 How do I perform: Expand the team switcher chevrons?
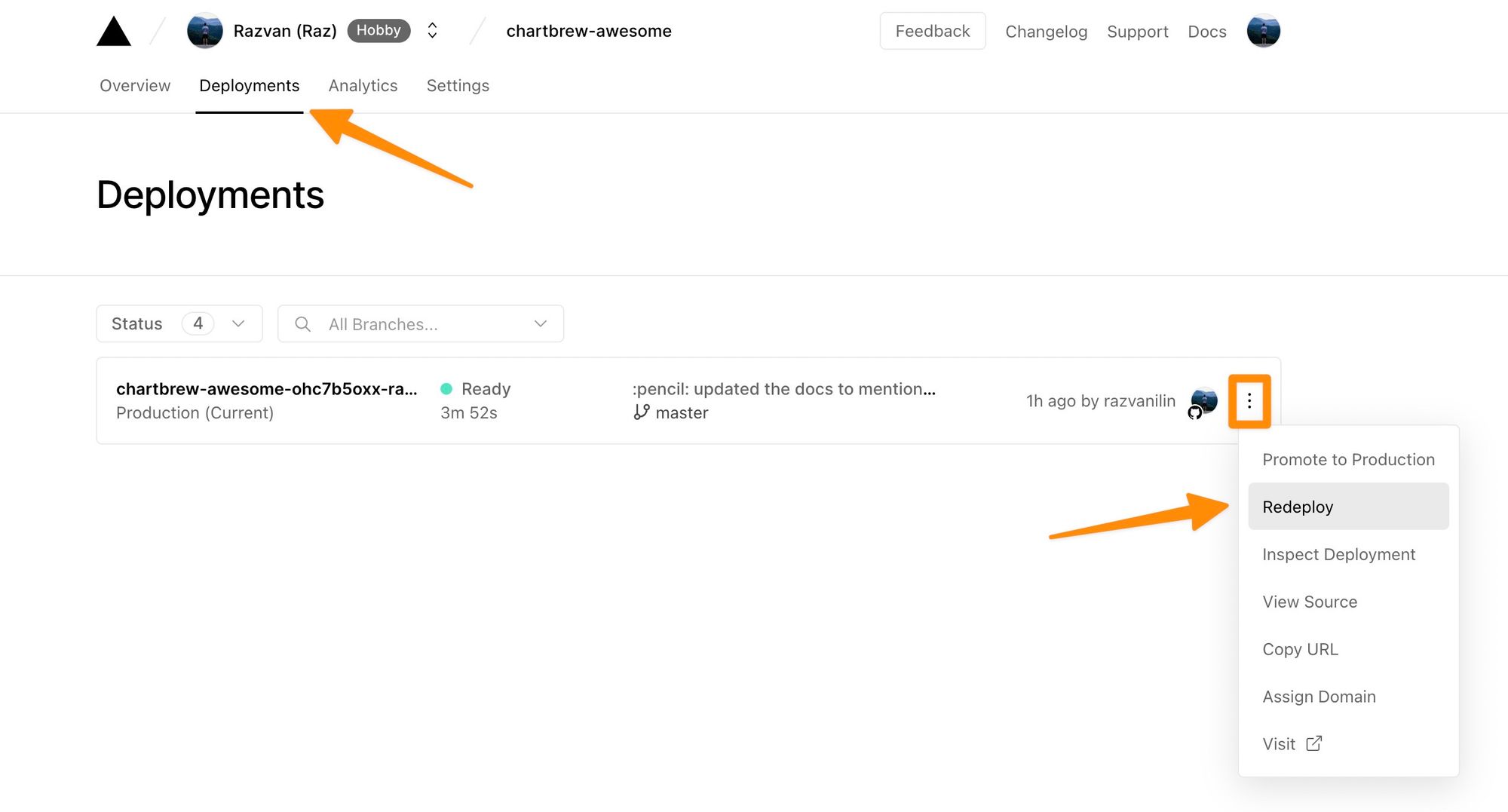[432, 31]
